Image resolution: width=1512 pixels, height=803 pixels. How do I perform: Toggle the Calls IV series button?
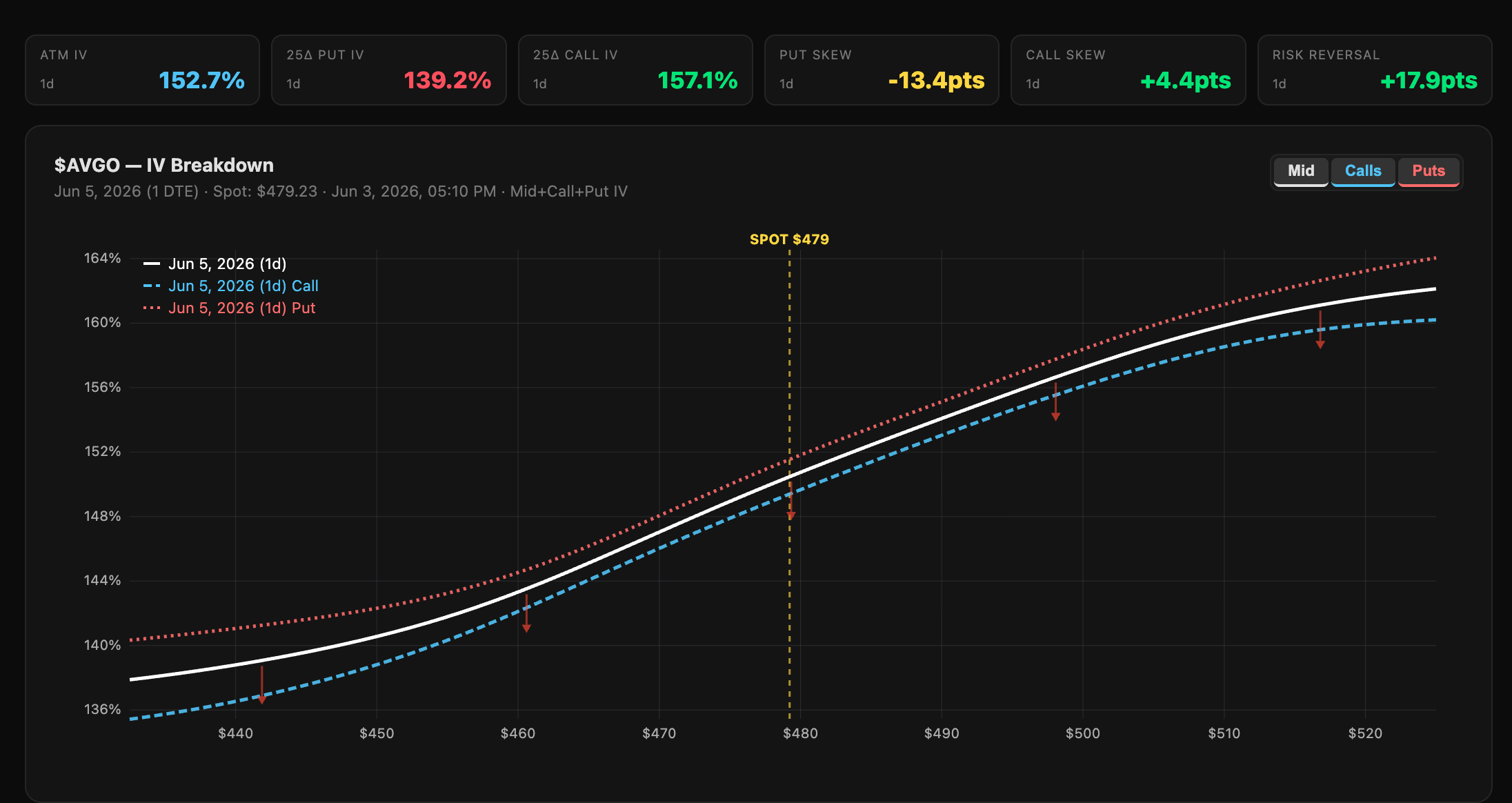click(1363, 171)
